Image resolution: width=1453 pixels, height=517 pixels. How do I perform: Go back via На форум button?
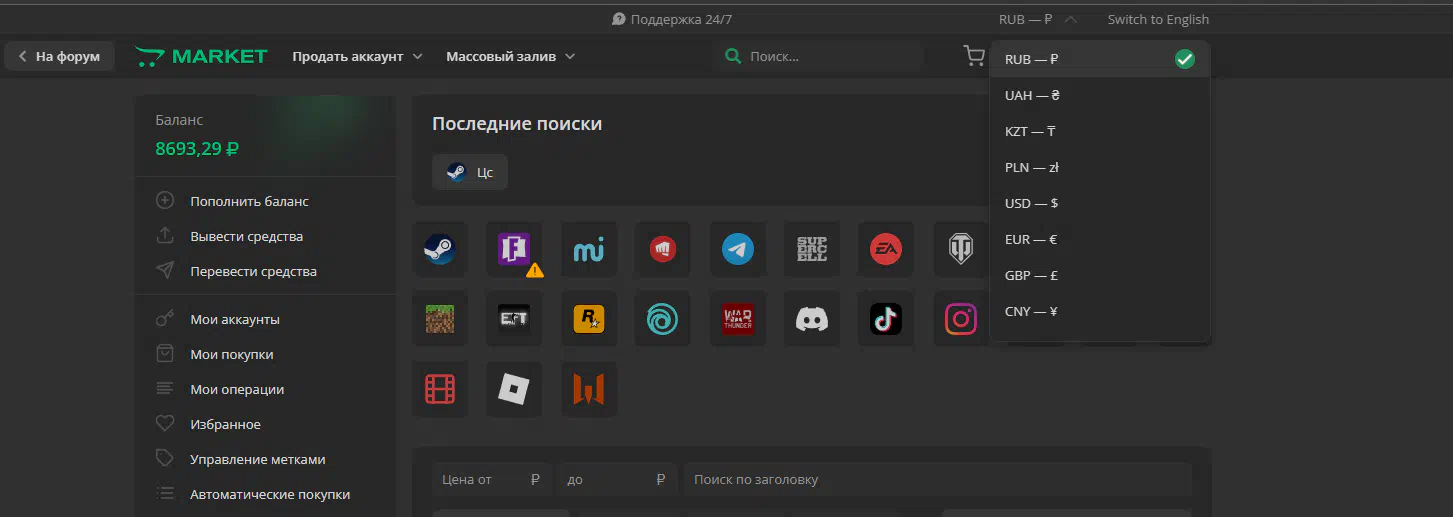(x=59, y=56)
